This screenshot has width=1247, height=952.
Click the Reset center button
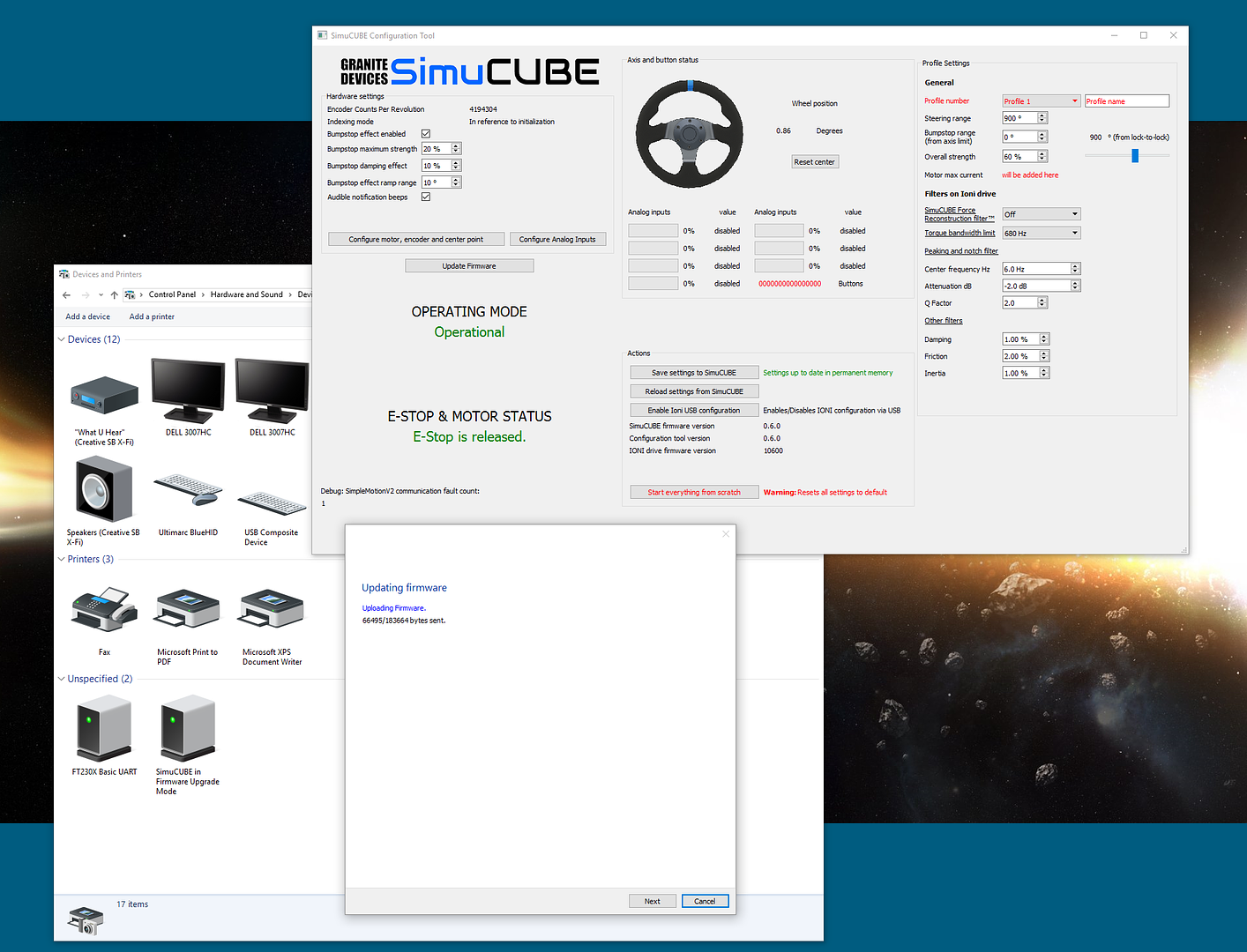[814, 162]
